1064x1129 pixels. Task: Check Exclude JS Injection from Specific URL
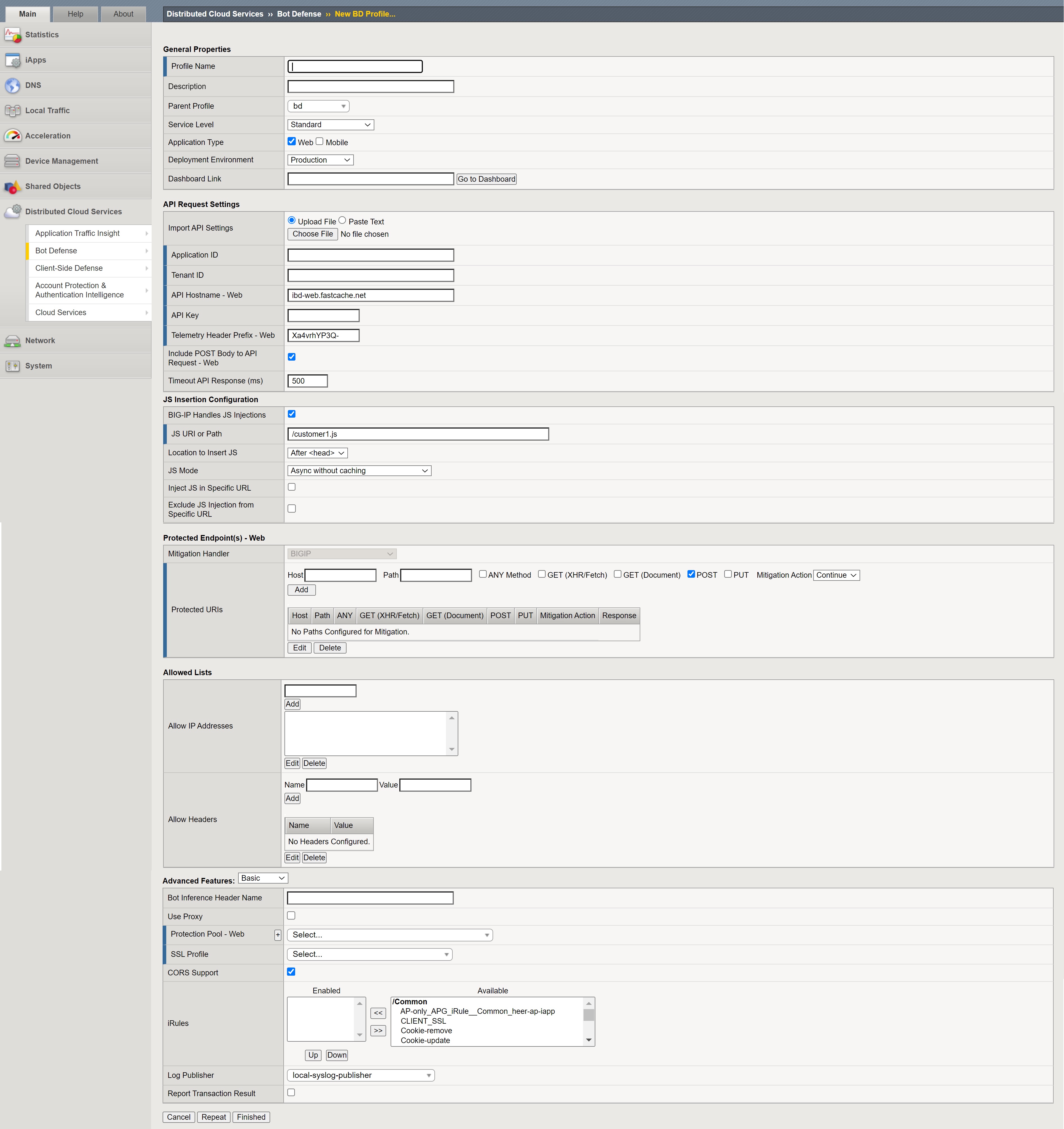click(x=292, y=509)
